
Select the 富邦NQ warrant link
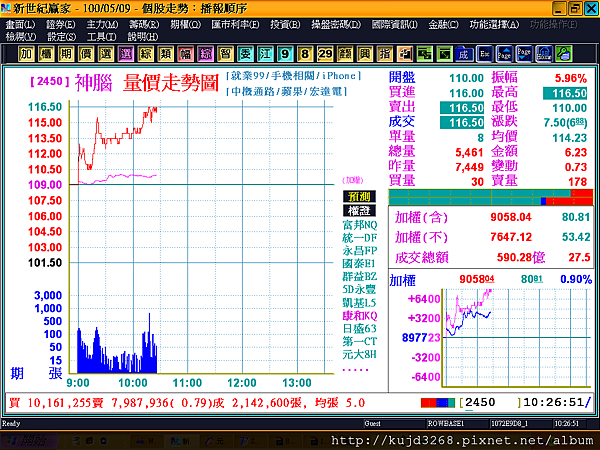point(360,225)
